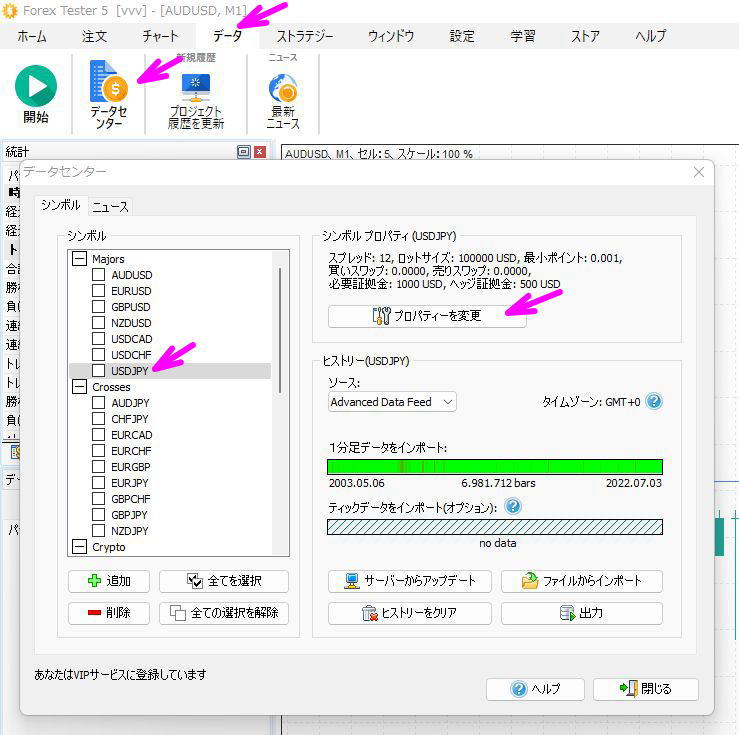
Task: Check the NZDUSD symbol checkbox
Action: 99,322
